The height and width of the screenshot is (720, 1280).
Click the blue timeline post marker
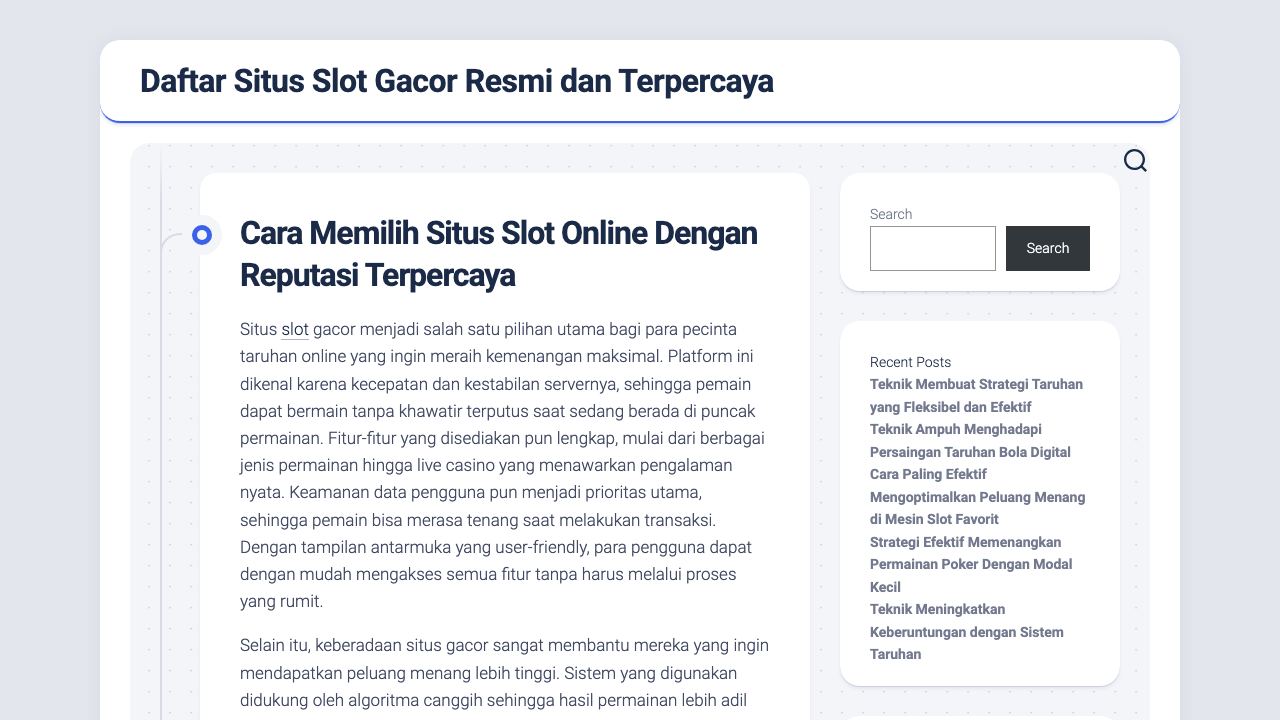pyautogui.click(x=202, y=235)
